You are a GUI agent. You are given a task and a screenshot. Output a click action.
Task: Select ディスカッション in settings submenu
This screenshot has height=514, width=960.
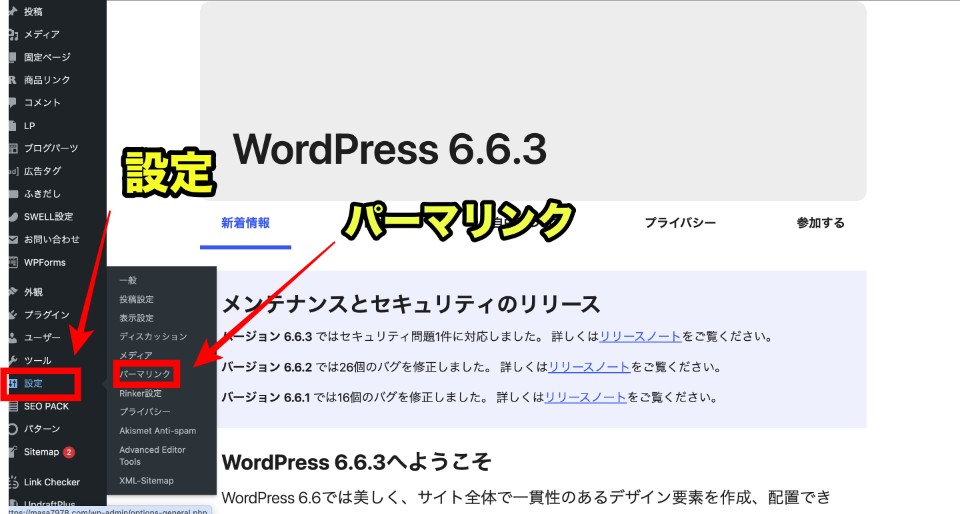click(x=153, y=337)
